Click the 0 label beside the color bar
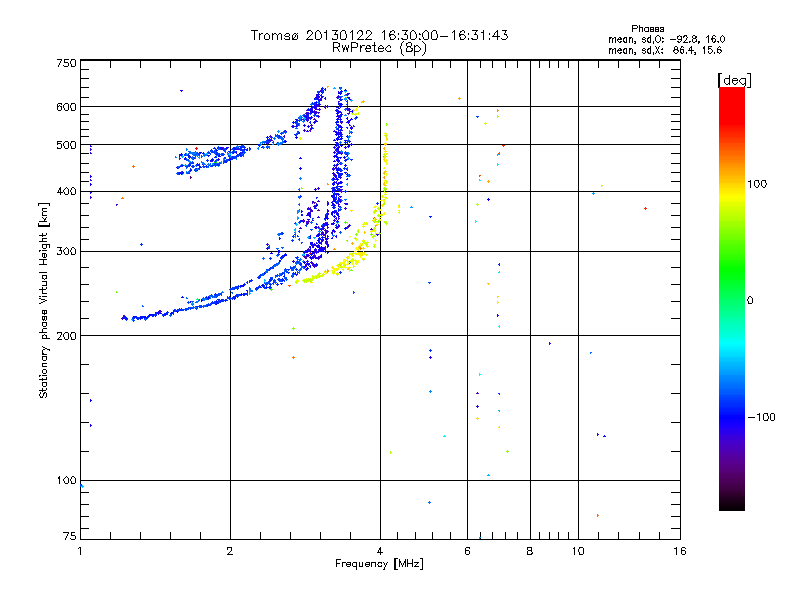This screenshot has width=800, height=600. pyautogui.click(x=750, y=300)
